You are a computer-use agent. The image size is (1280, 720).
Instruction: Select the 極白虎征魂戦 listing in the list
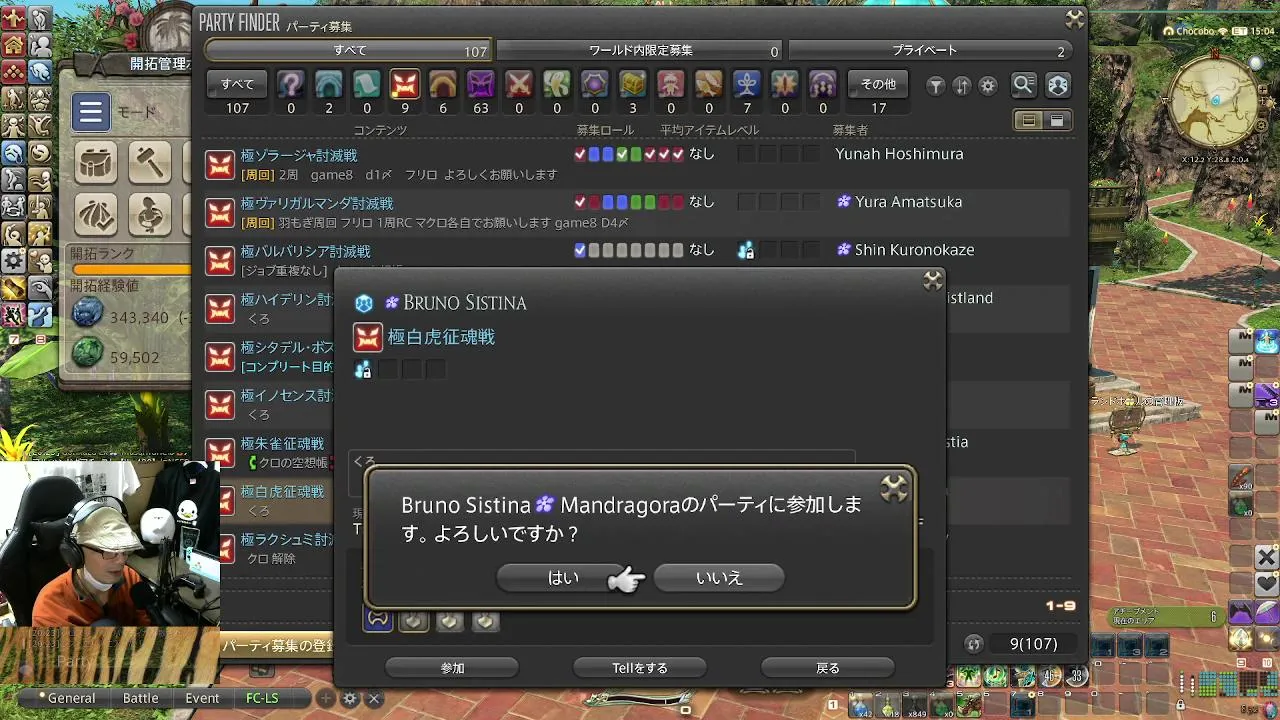[x=269, y=501]
